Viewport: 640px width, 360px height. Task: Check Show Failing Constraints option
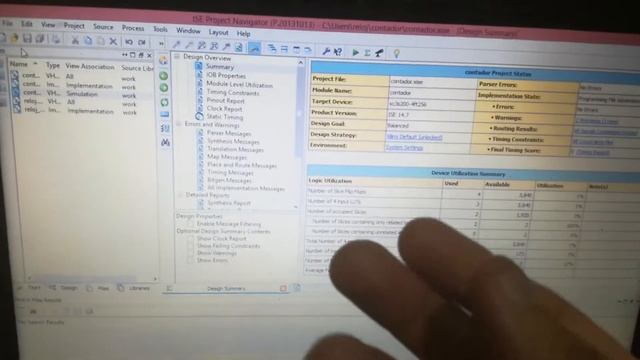[191, 246]
